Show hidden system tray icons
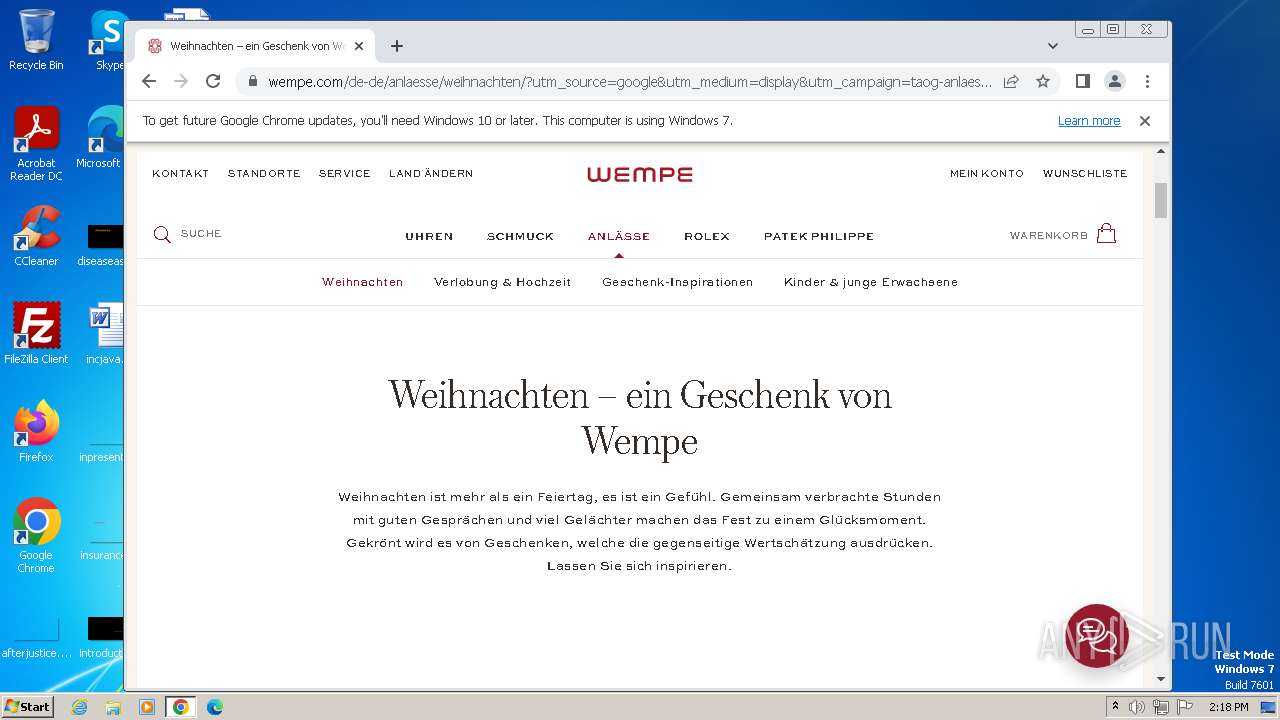The height and width of the screenshot is (720, 1280). [1115, 707]
